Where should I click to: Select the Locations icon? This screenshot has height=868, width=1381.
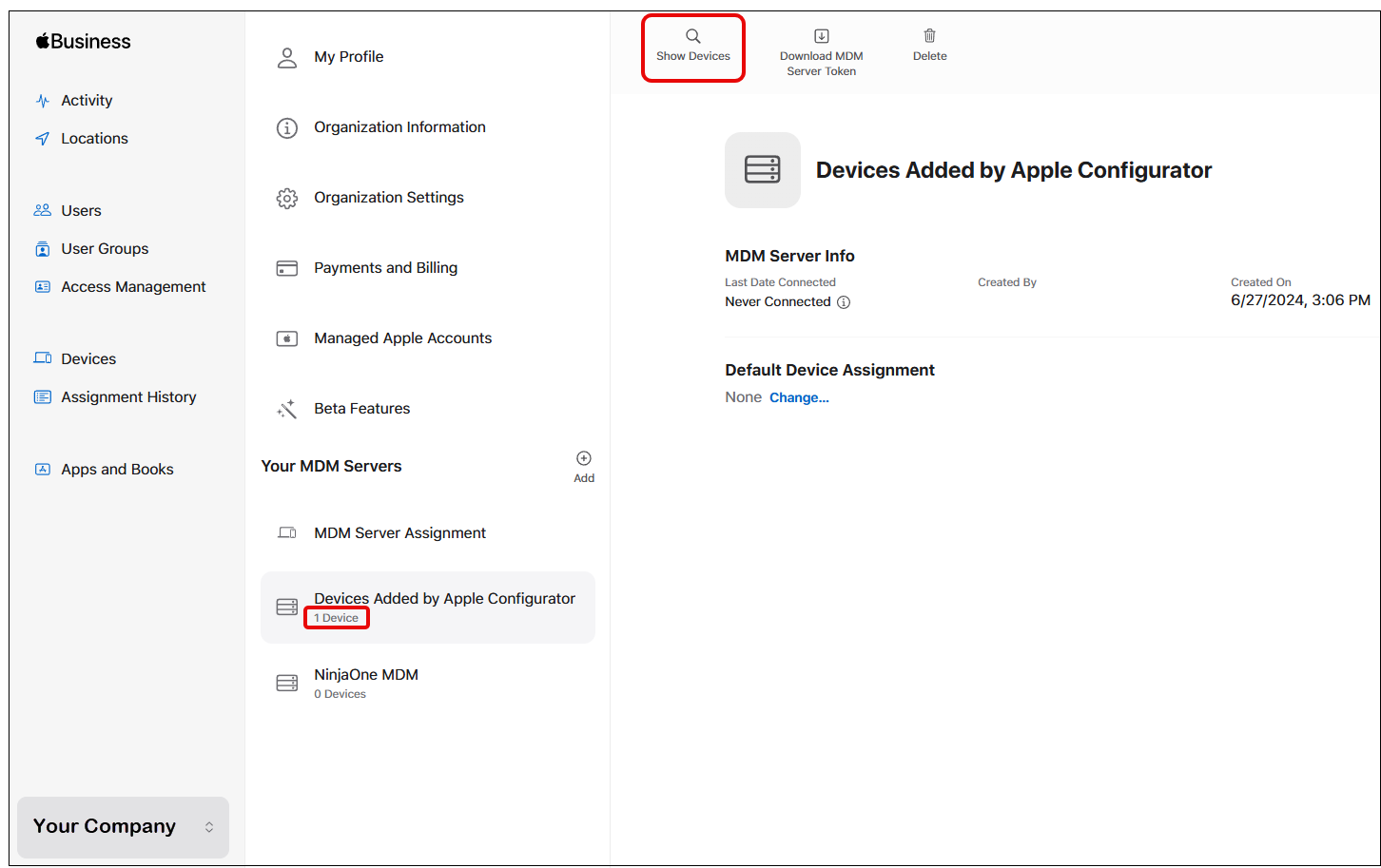43,138
